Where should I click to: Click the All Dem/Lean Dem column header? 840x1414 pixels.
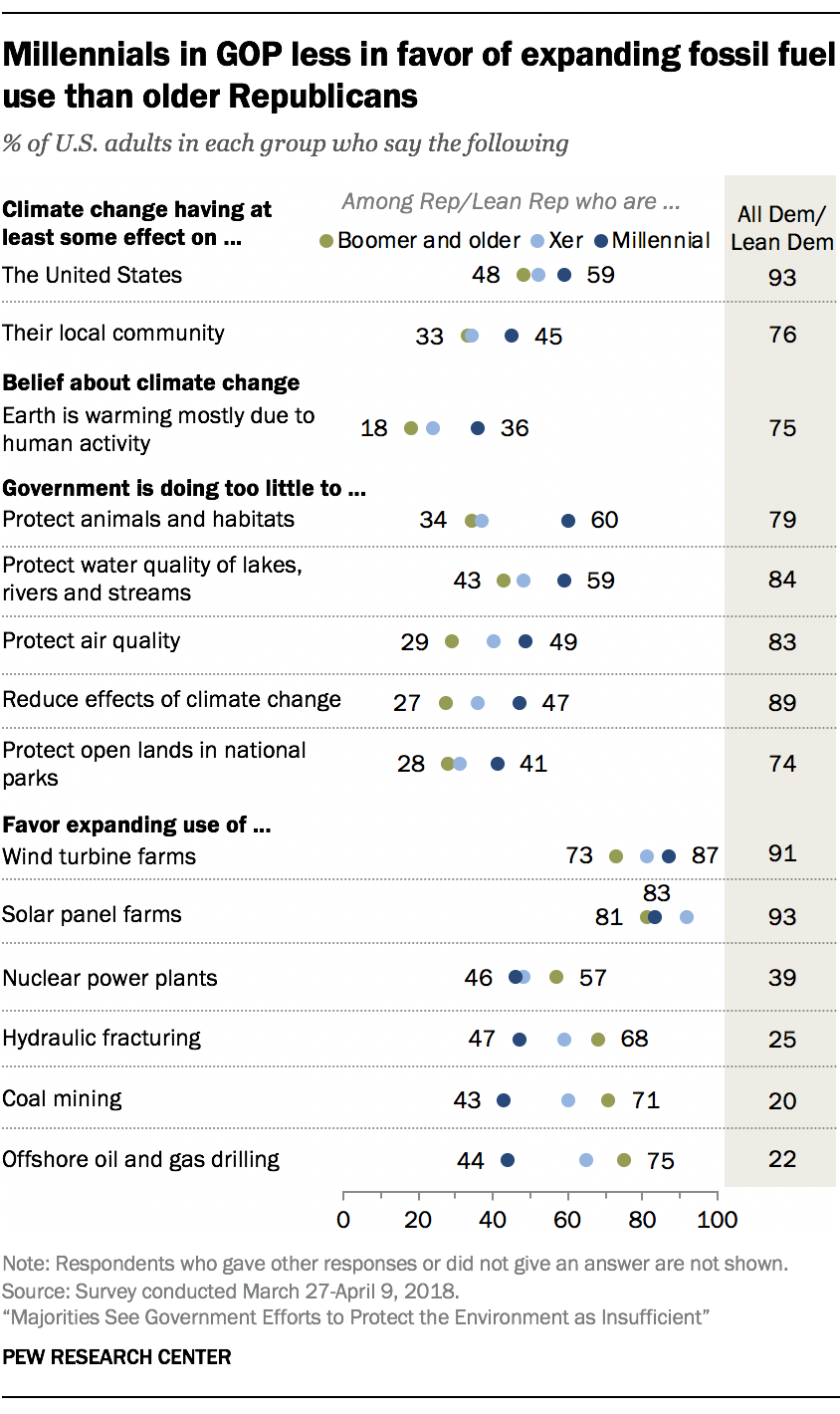click(782, 227)
